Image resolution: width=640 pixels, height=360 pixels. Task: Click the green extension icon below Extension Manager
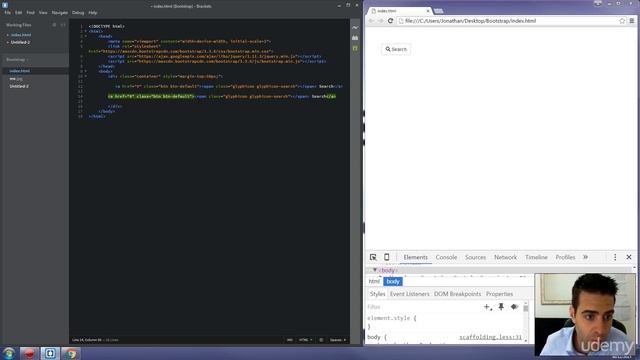coord(355,48)
